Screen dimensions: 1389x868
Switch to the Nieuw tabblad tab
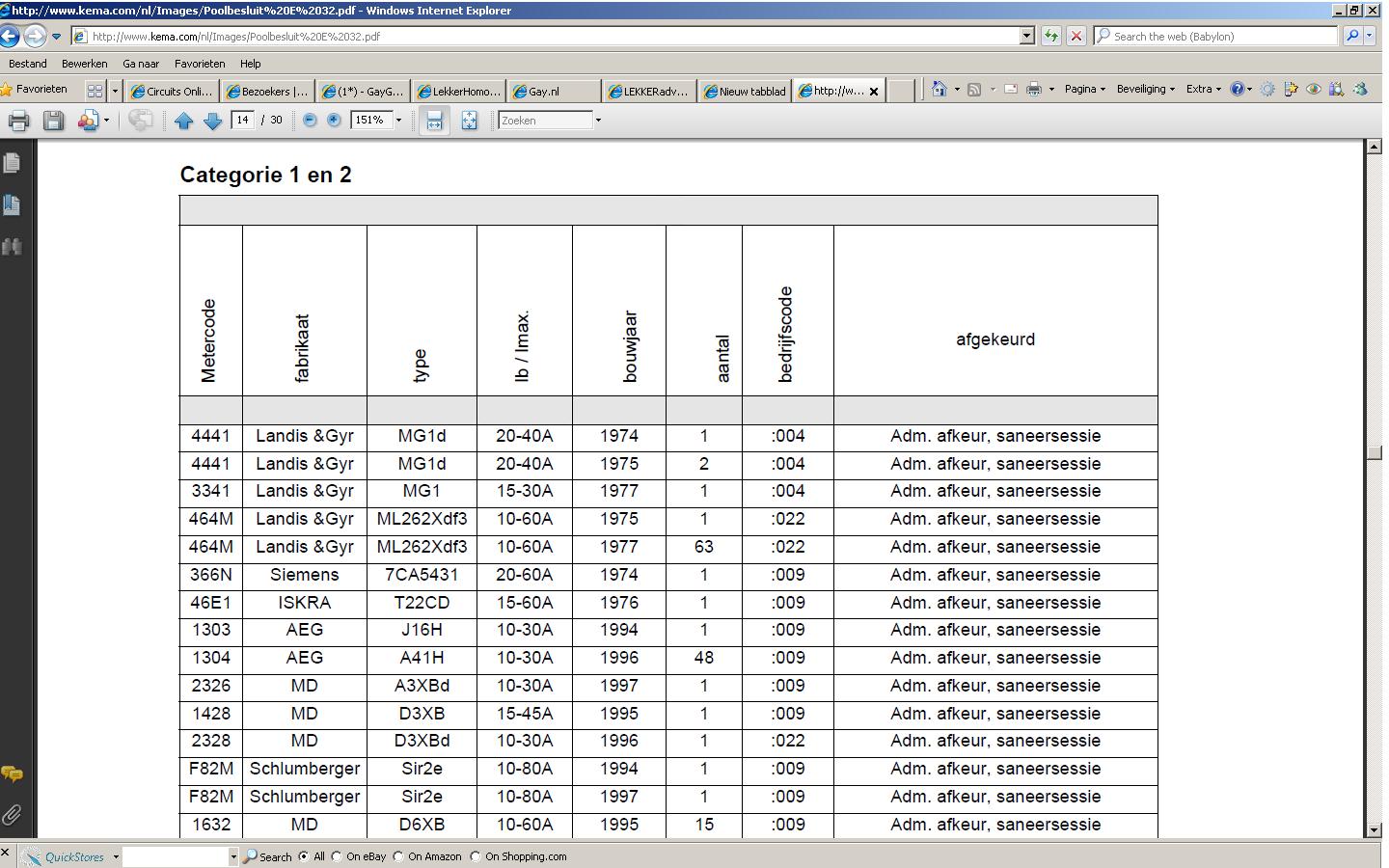pyautogui.click(x=744, y=92)
